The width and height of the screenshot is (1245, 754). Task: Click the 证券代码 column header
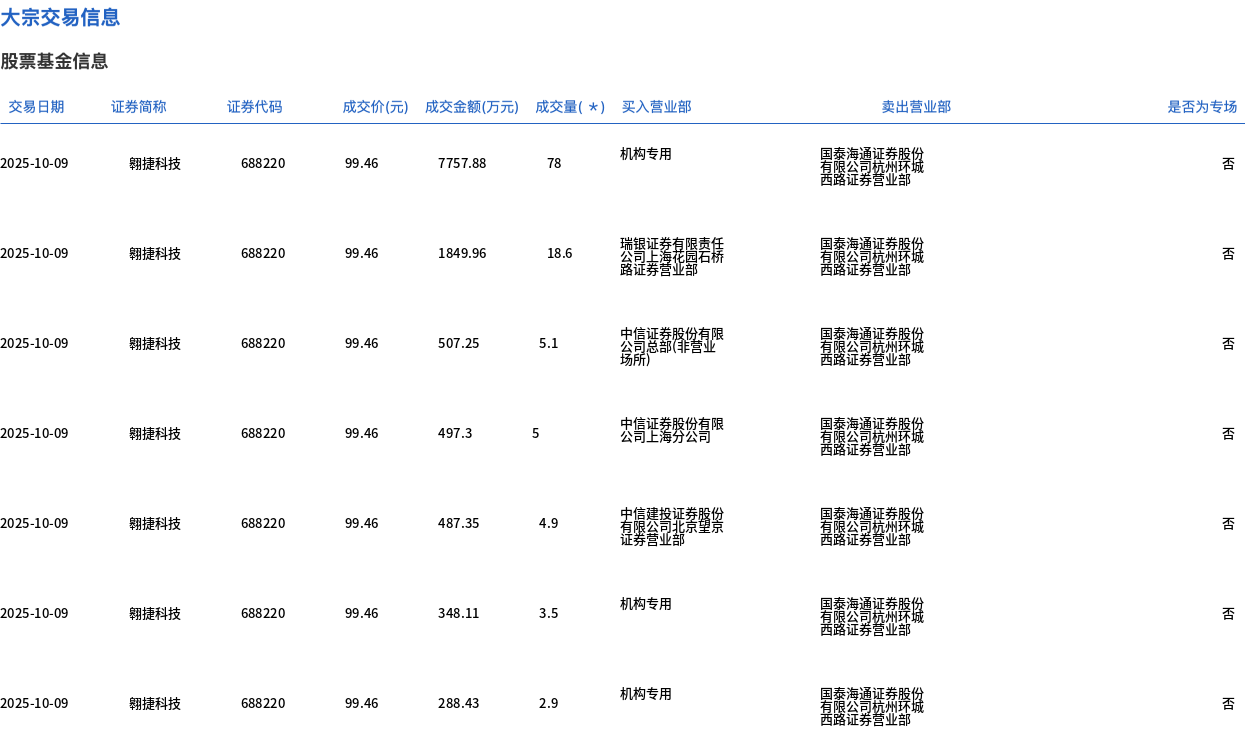(x=255, y=107)
